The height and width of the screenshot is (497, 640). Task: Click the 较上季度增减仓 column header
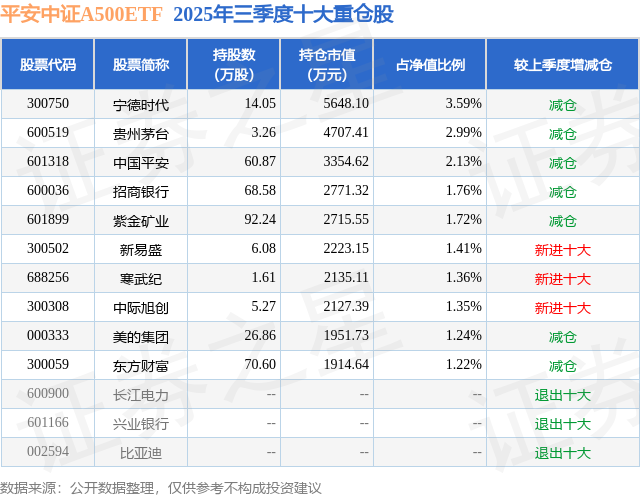pyautogui.click(x=563, y=64)
